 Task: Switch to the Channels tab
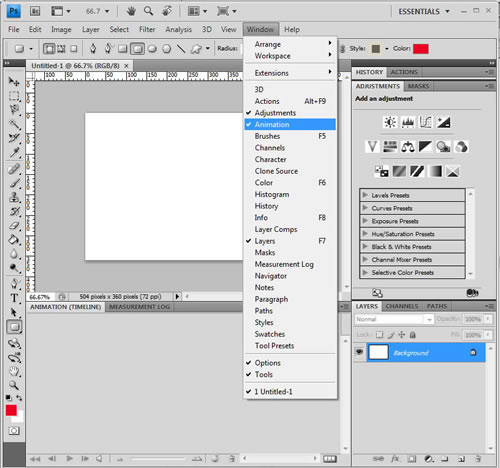402,306
